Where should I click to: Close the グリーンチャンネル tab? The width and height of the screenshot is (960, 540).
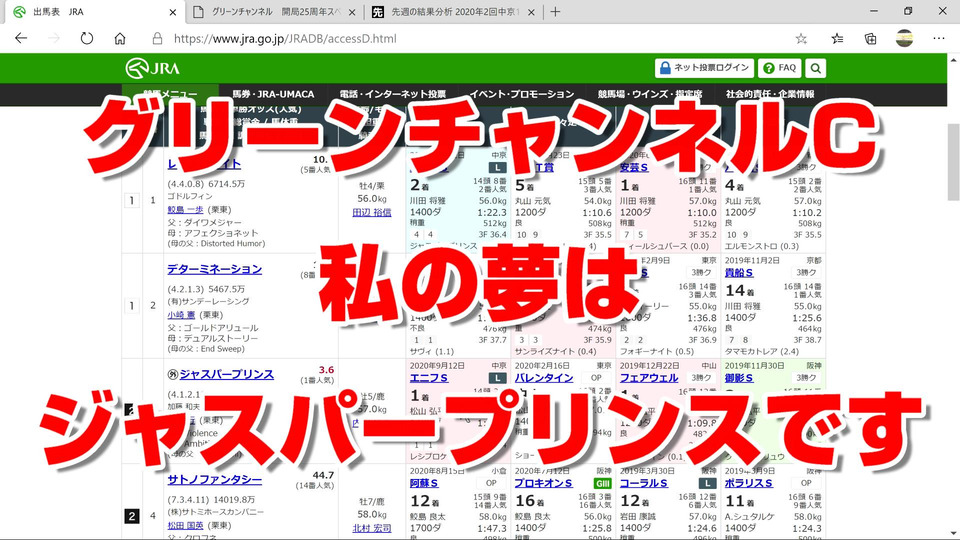coord(352,12)
